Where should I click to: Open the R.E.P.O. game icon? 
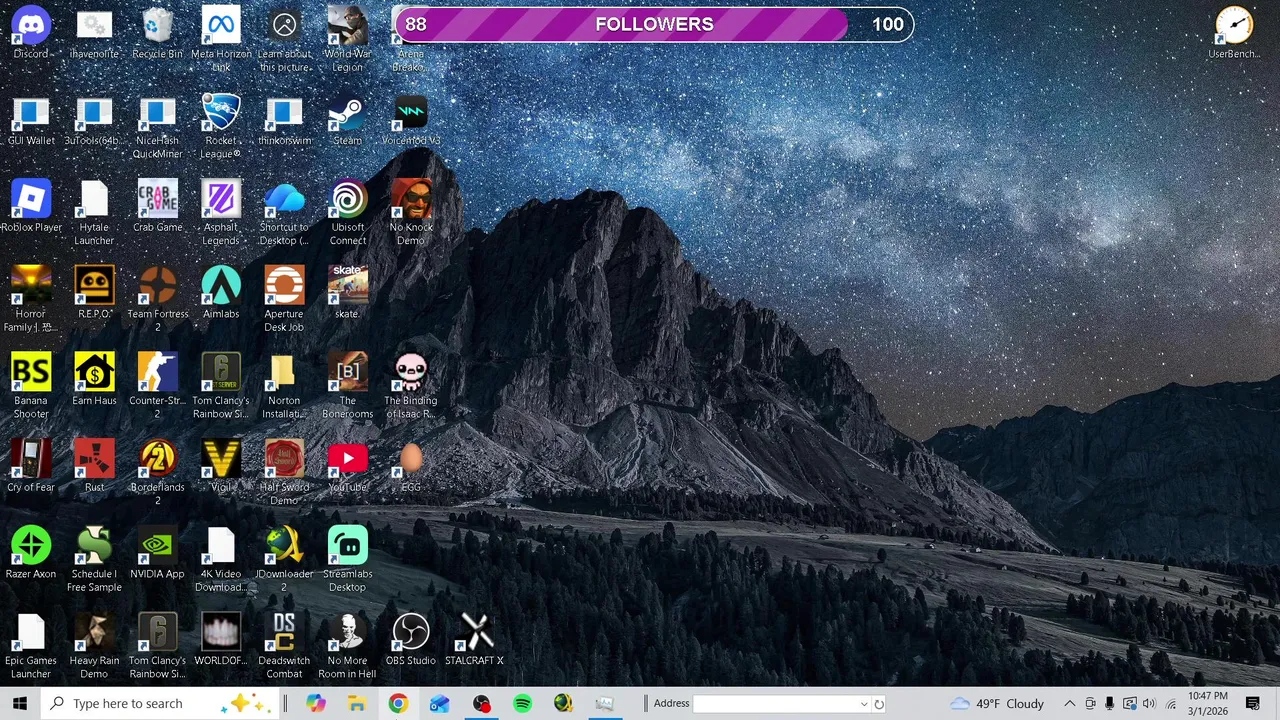click(94, 293)
